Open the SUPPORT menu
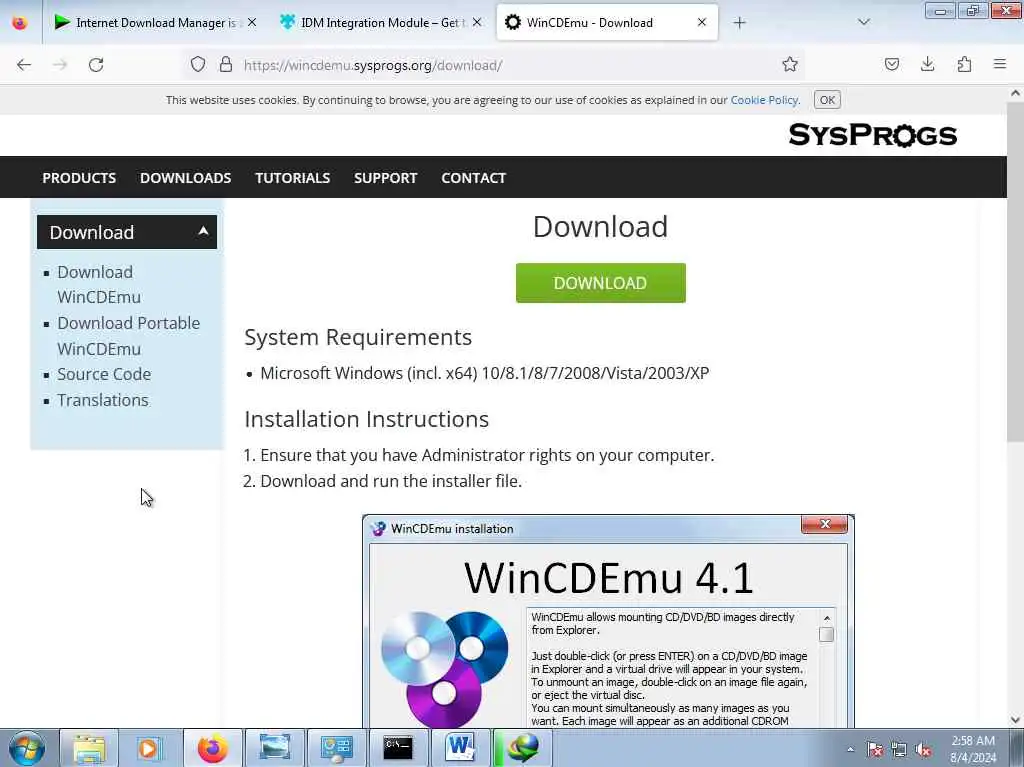Image resolution: width=1024 pixels, height=767 pixels. point(385,178)
